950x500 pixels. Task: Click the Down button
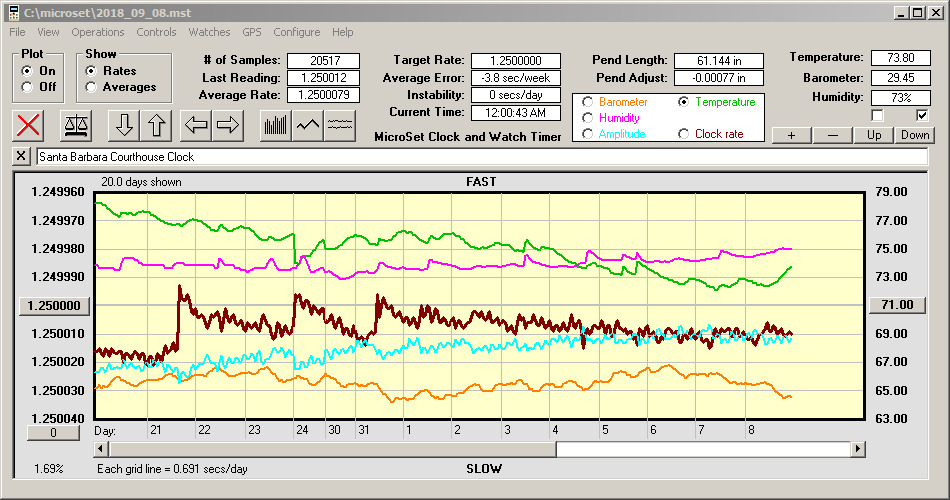click(915, 135)
